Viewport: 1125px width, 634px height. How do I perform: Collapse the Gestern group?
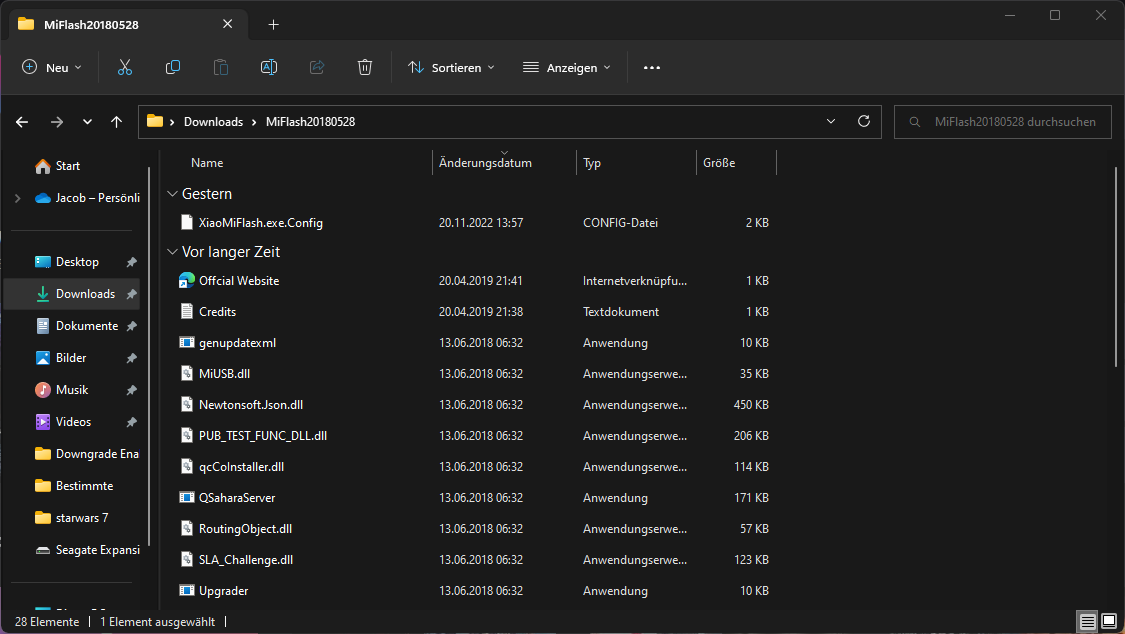[173, 194]
